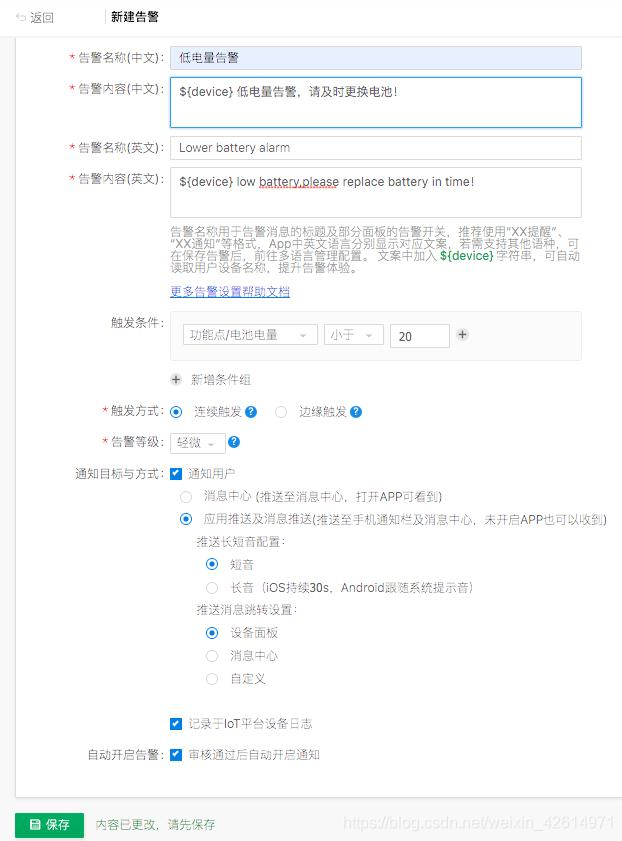Select 长音 push sound
This screenshot has height=841, width=622.
click(x=212, y=588)
